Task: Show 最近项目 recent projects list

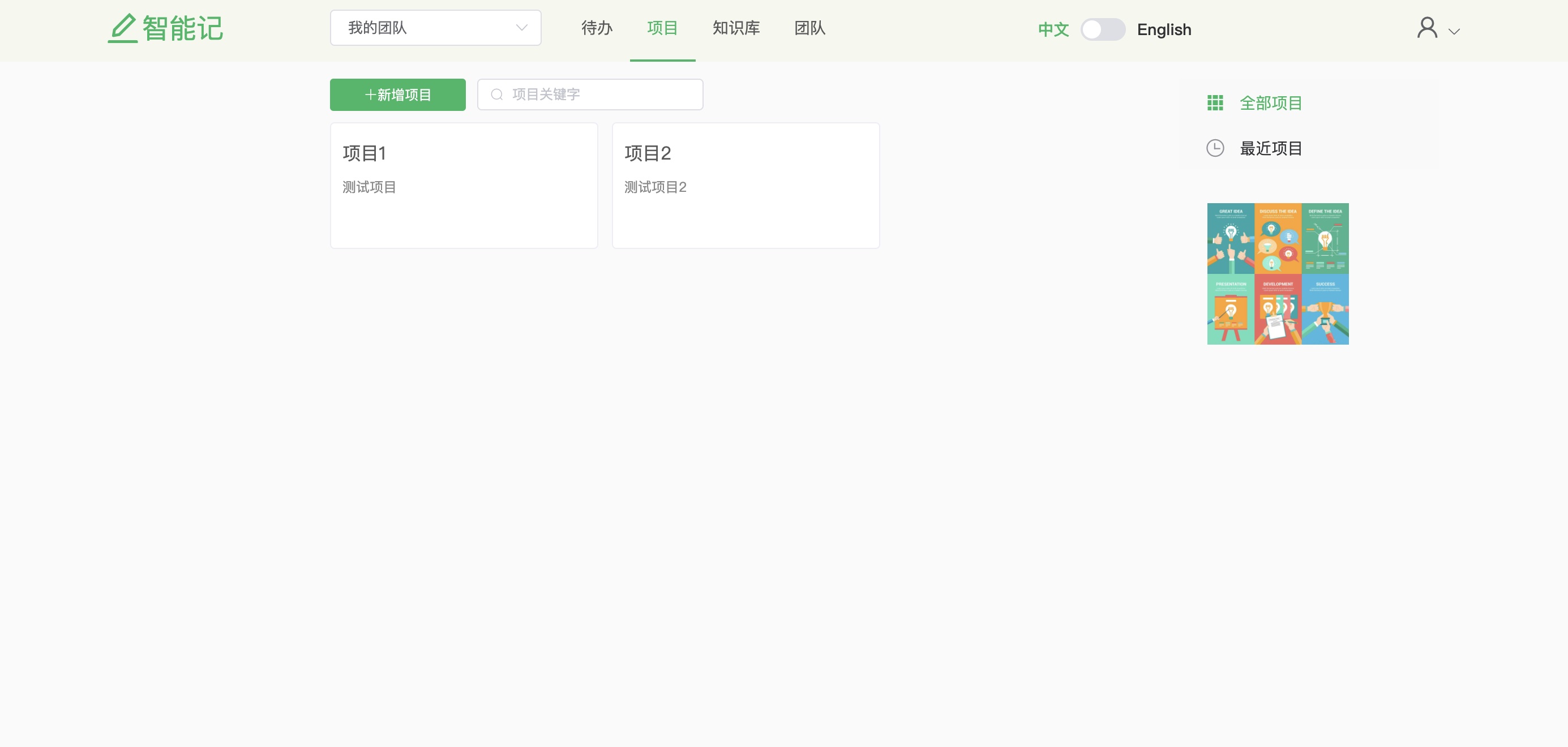Action: pyautogui.click(x=1270, y=148)
